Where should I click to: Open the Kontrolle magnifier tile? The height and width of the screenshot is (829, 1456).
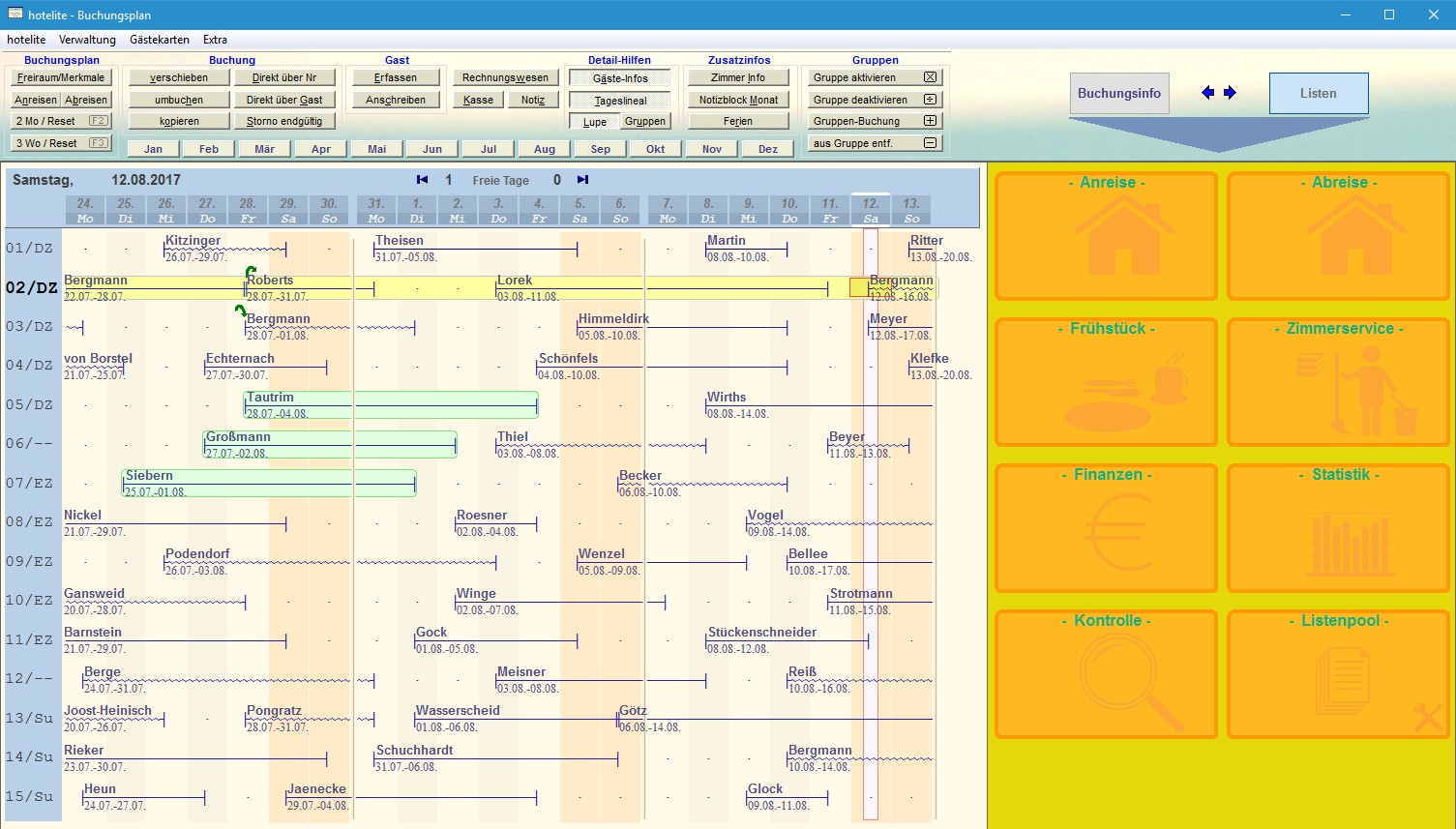pyautogui.click(x=1106, y=674)
